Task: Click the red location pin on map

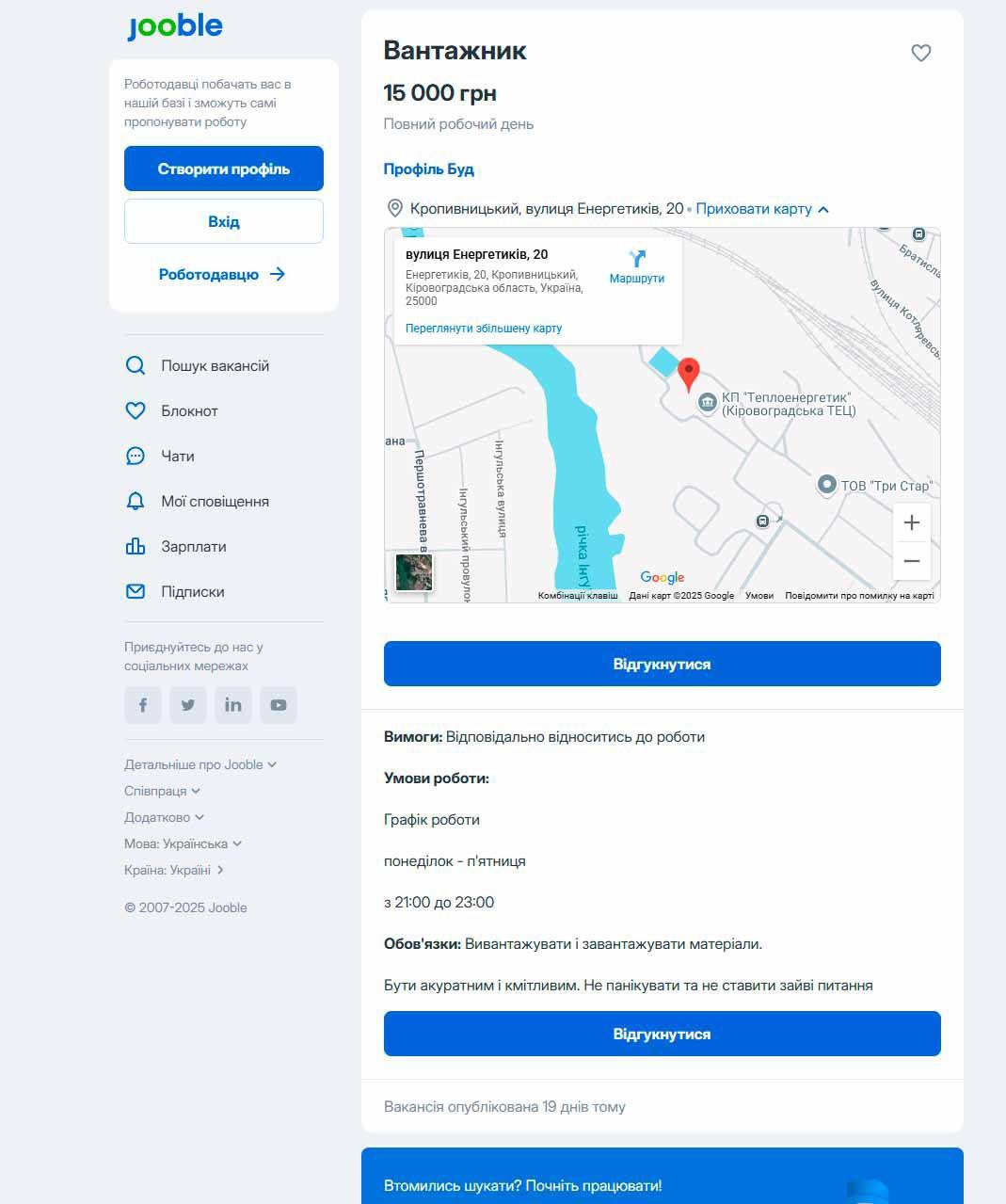Action: (x=689, y=374)
